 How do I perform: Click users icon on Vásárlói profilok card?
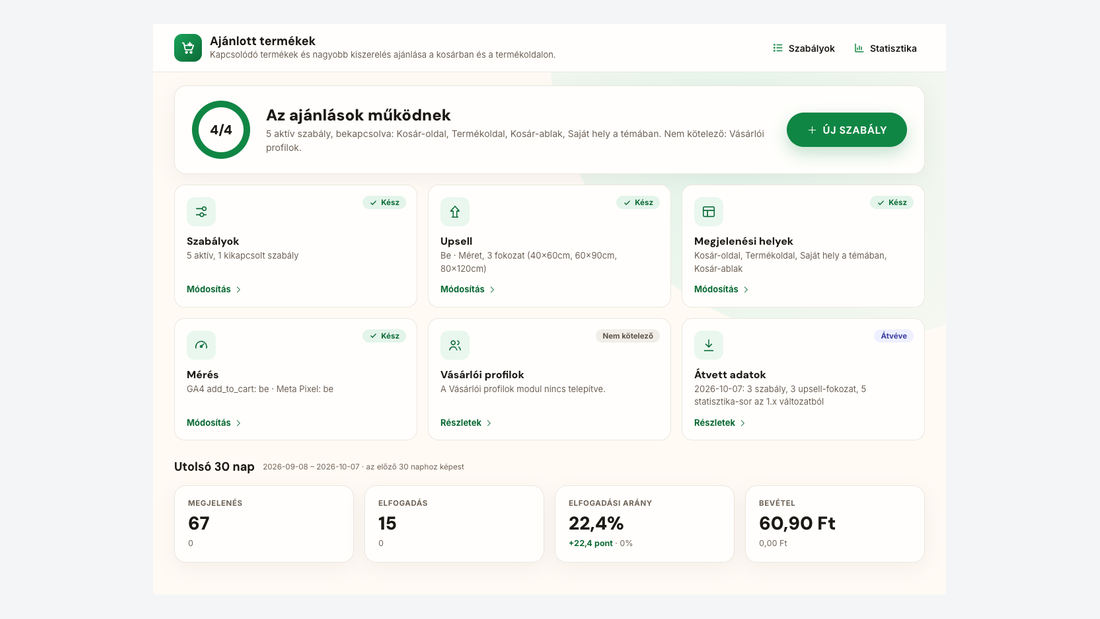[455, 345]
